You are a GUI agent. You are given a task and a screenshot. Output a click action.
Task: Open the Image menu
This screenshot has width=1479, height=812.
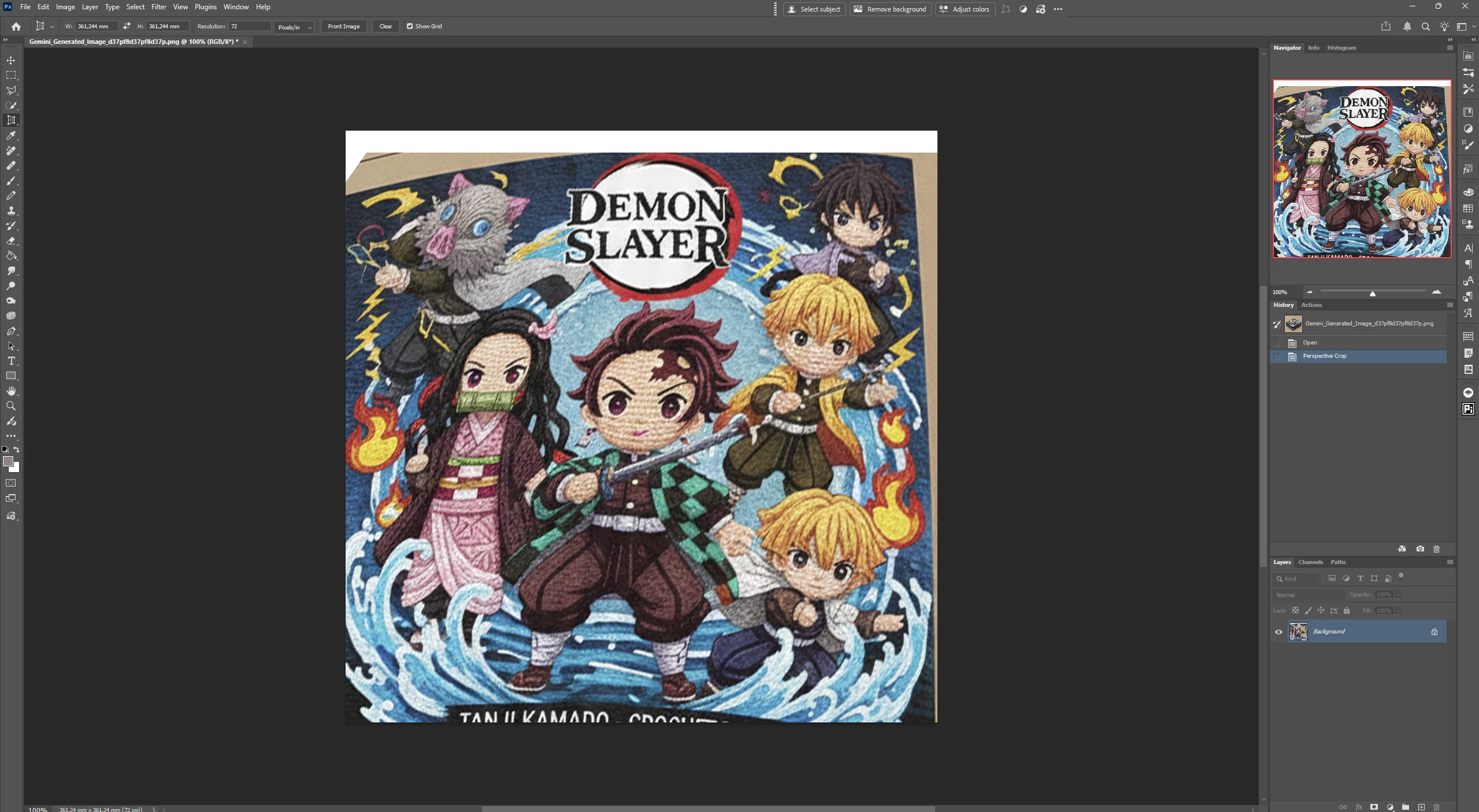click(x=65, y=7)
